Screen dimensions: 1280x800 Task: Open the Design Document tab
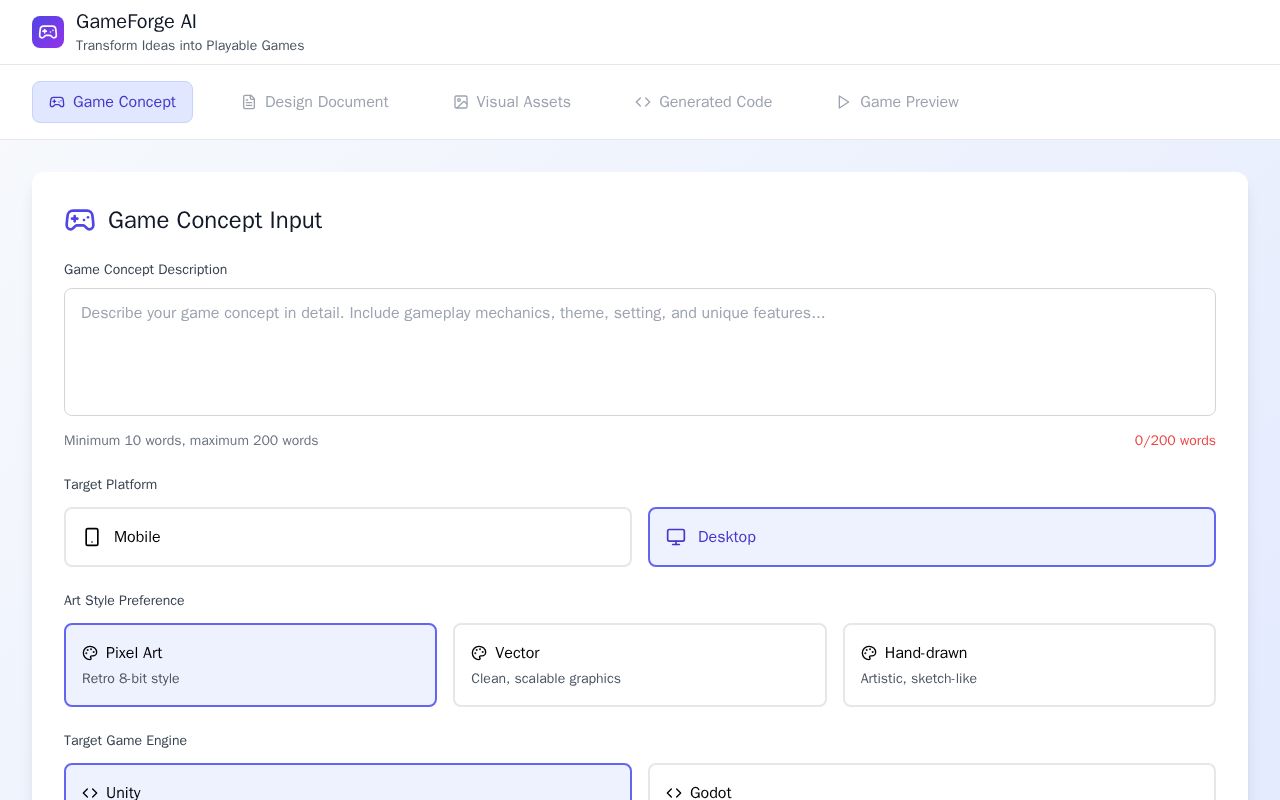[315, 102]
